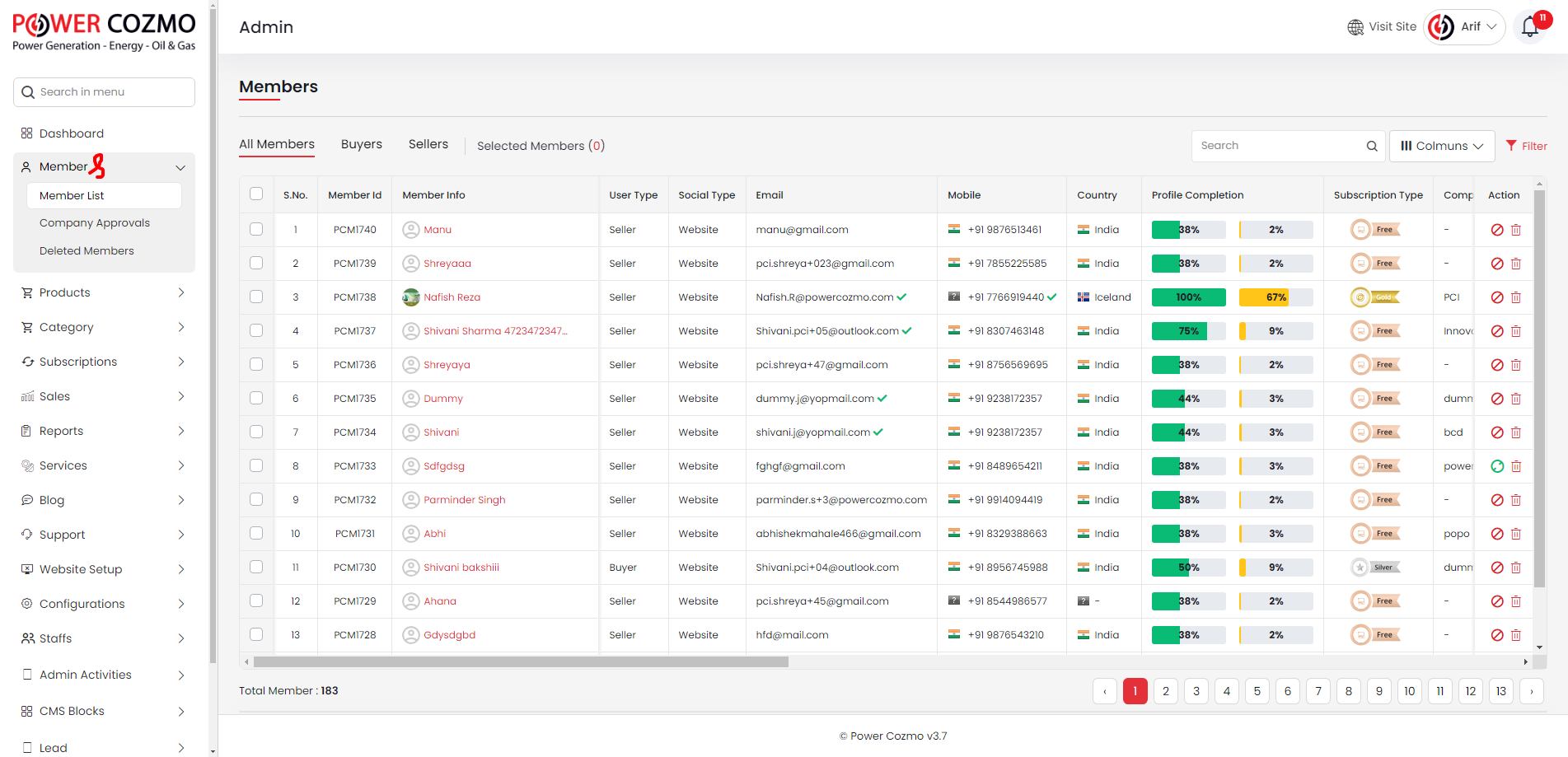Switch to the Buyers tab
This screenshot has width=1568, height=757.
[x=361, y=144]
